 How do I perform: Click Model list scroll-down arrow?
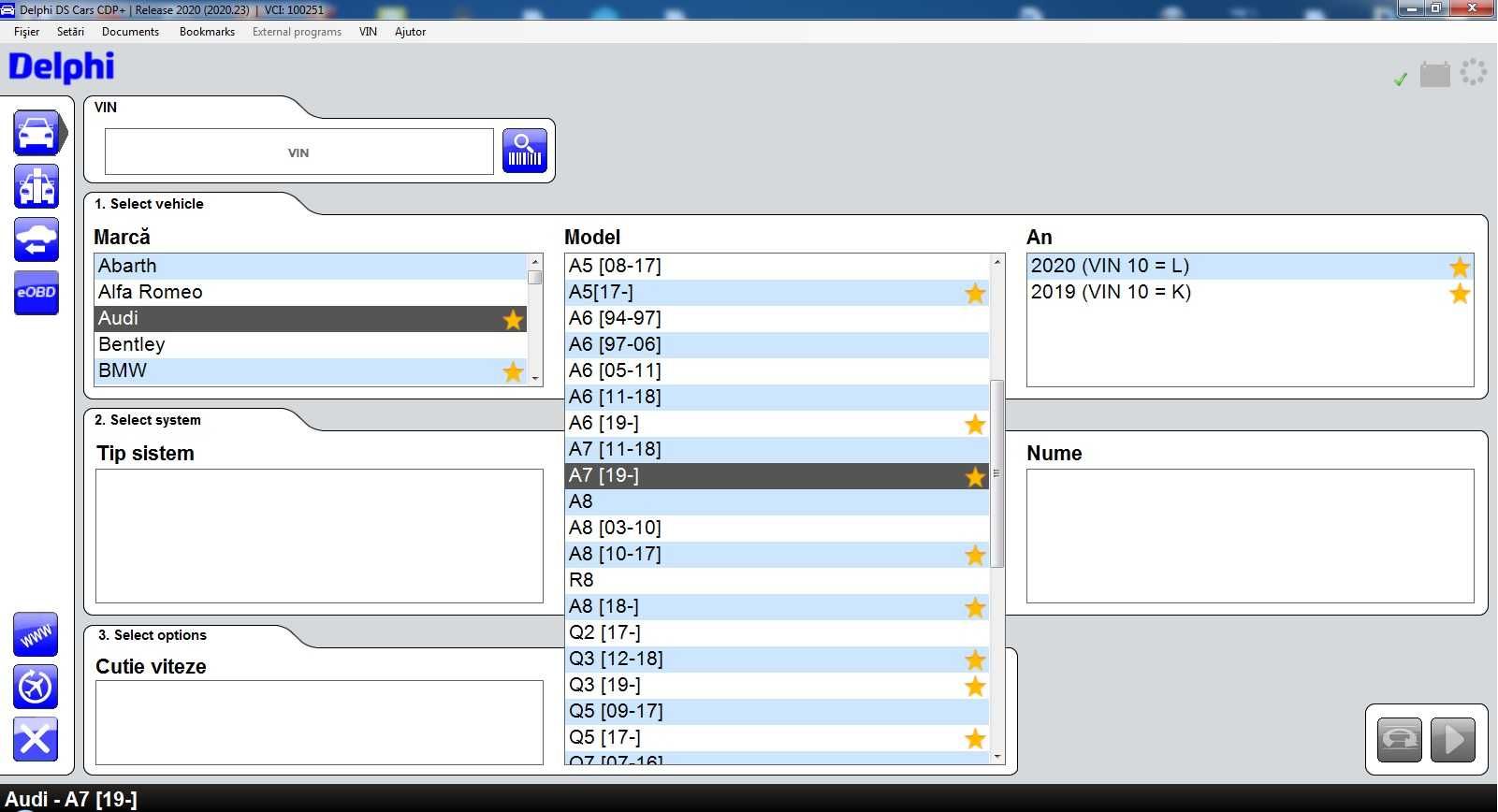[997, 757]
